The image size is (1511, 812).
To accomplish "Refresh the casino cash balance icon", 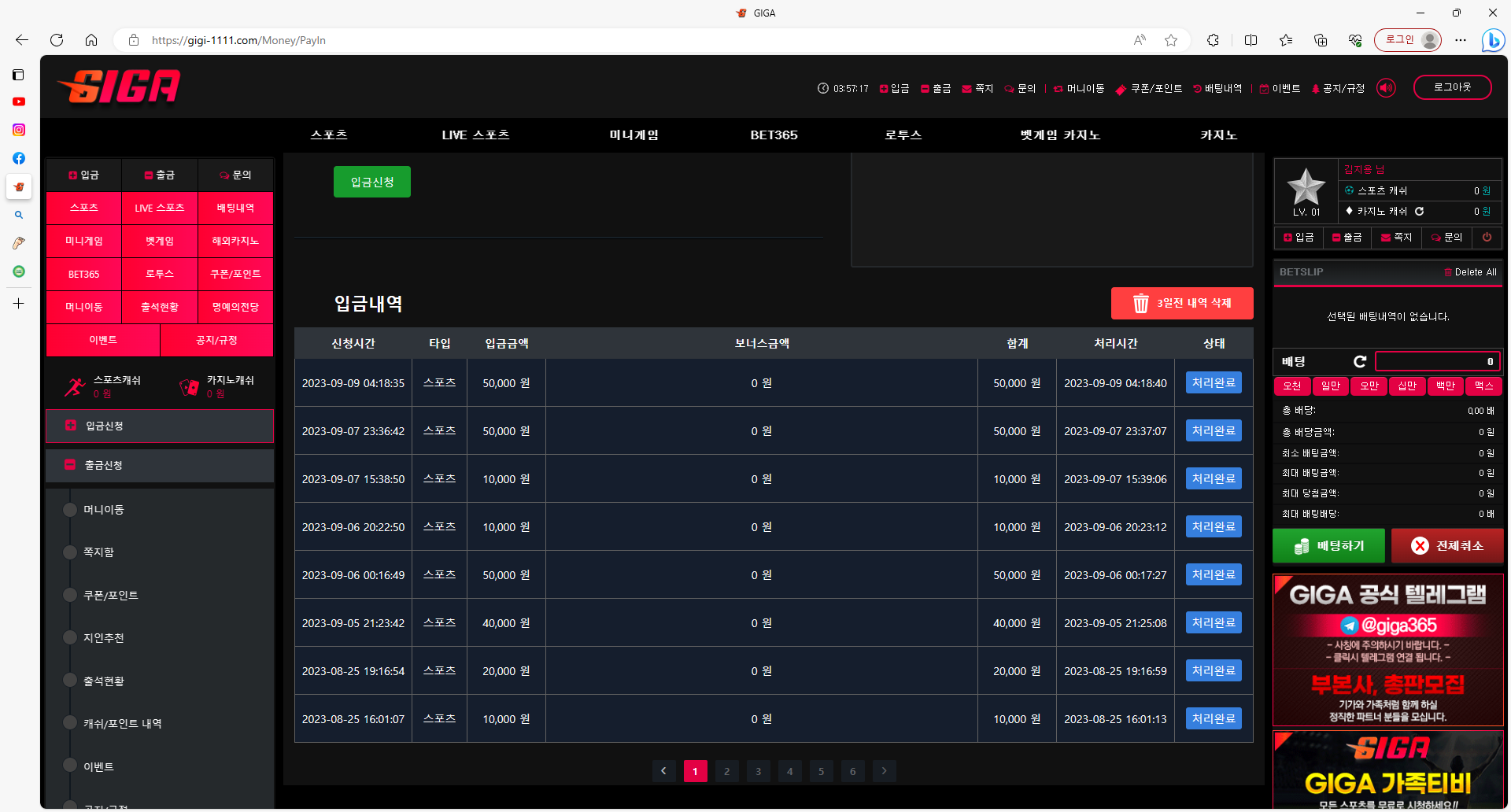I will (x=1419, y=211).
